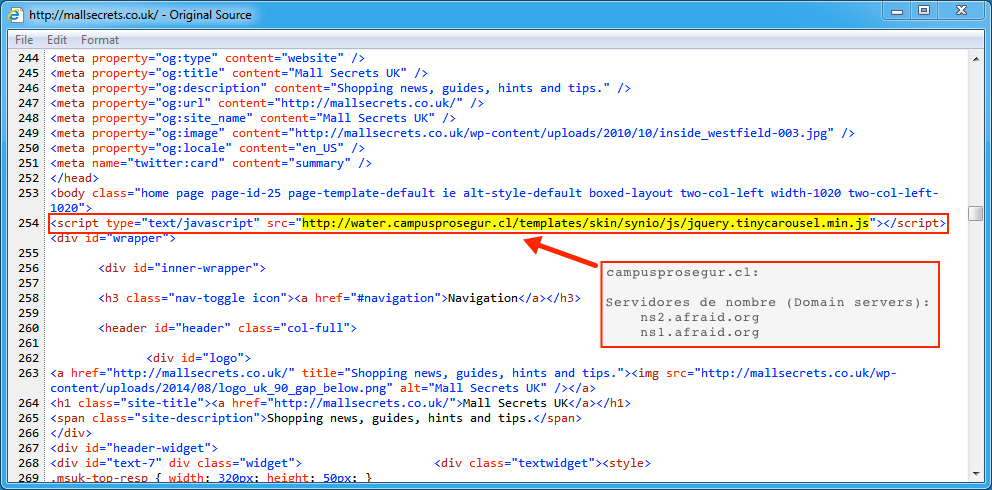
Task: Click the ns1.afraid.org text
Action: click(700, 333)
